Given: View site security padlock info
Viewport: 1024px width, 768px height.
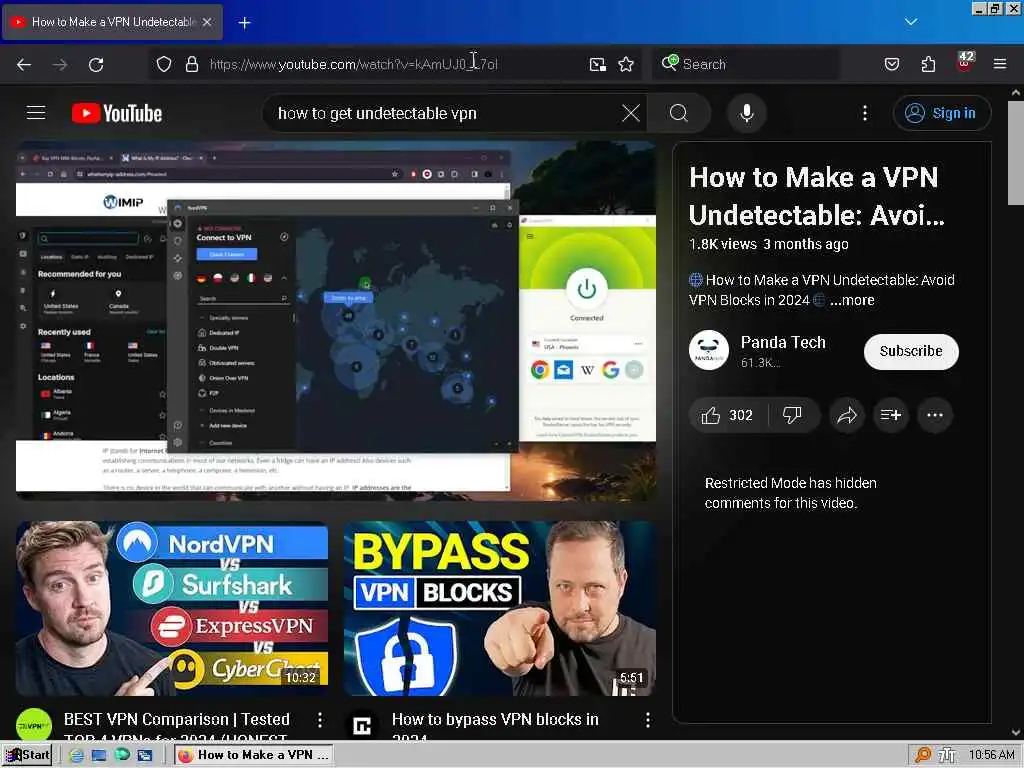Looking at the screenshot, I should [x=191, y=64].
